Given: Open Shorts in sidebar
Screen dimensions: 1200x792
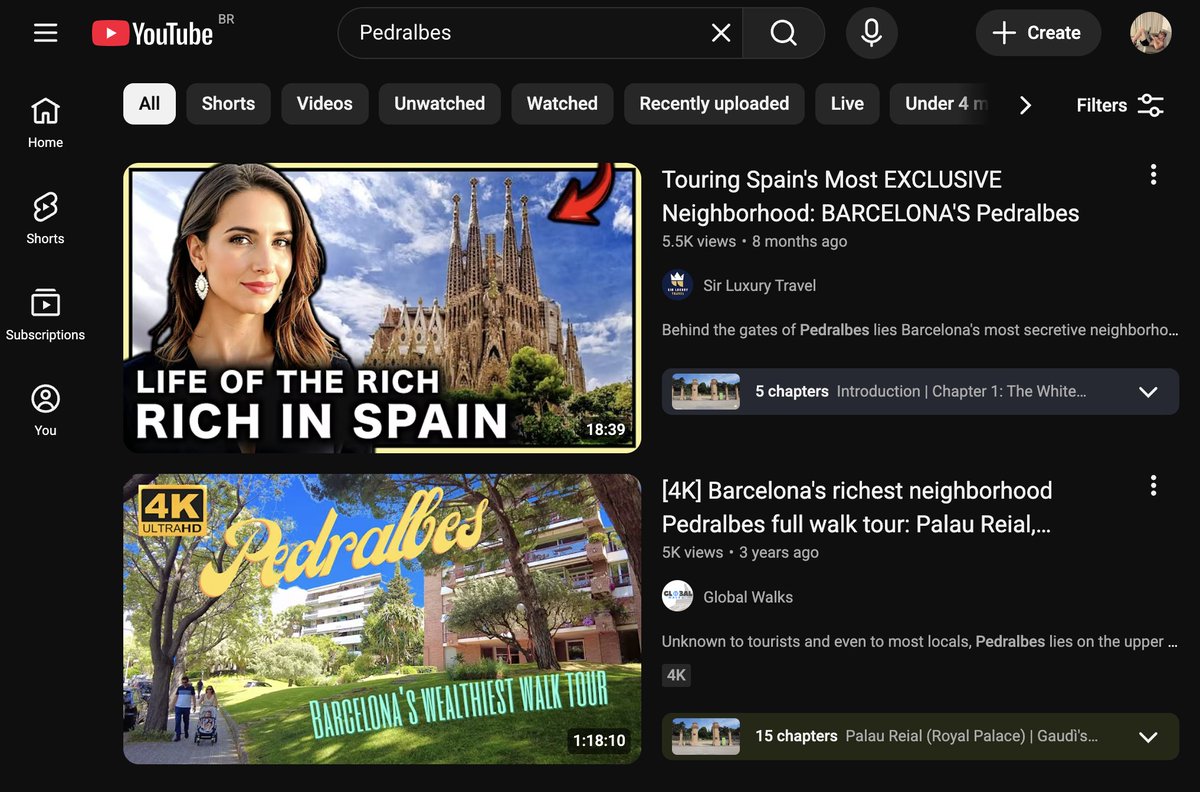Looking at the screenshot, I should [x=45, y=218].
